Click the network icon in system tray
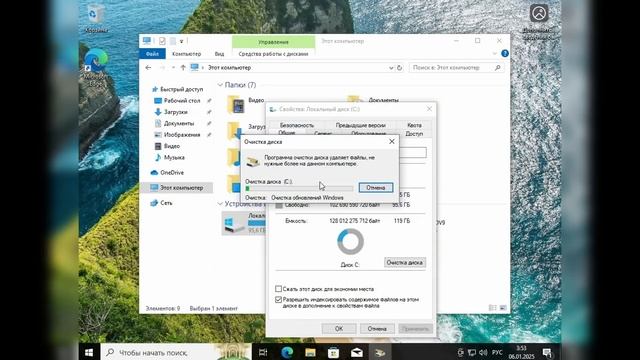The width and height of the screenshot is (640, 360). 472,352
